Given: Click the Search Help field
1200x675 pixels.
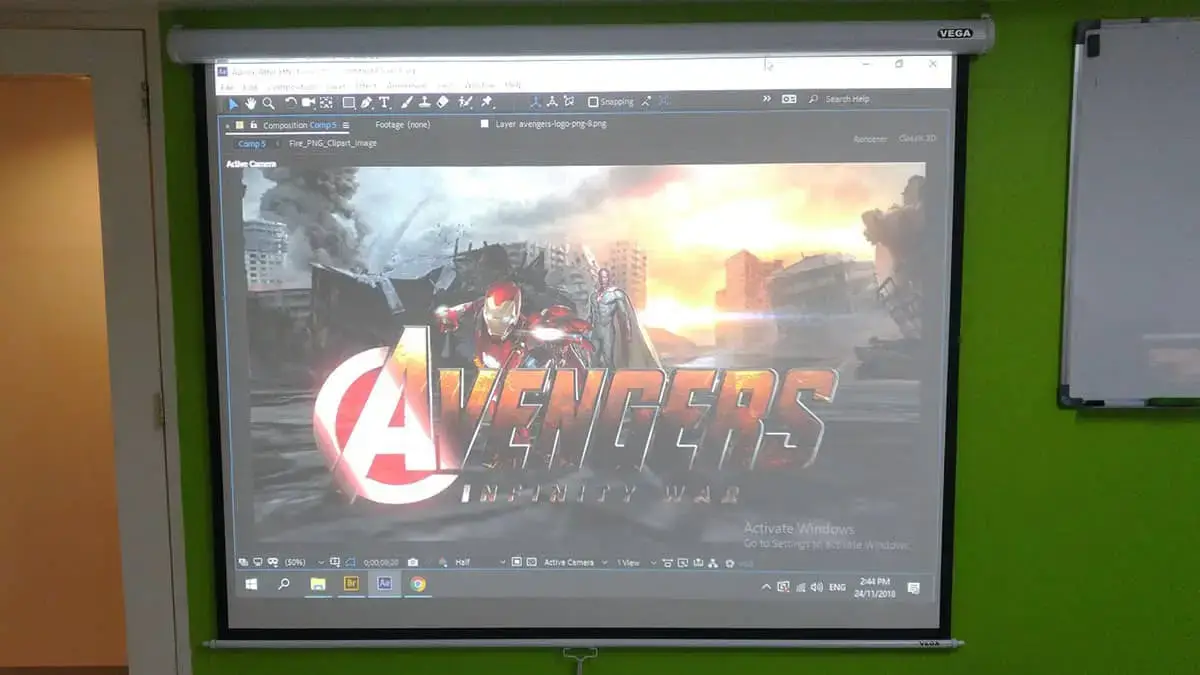Looking at the screenshot, I should 847,99.
